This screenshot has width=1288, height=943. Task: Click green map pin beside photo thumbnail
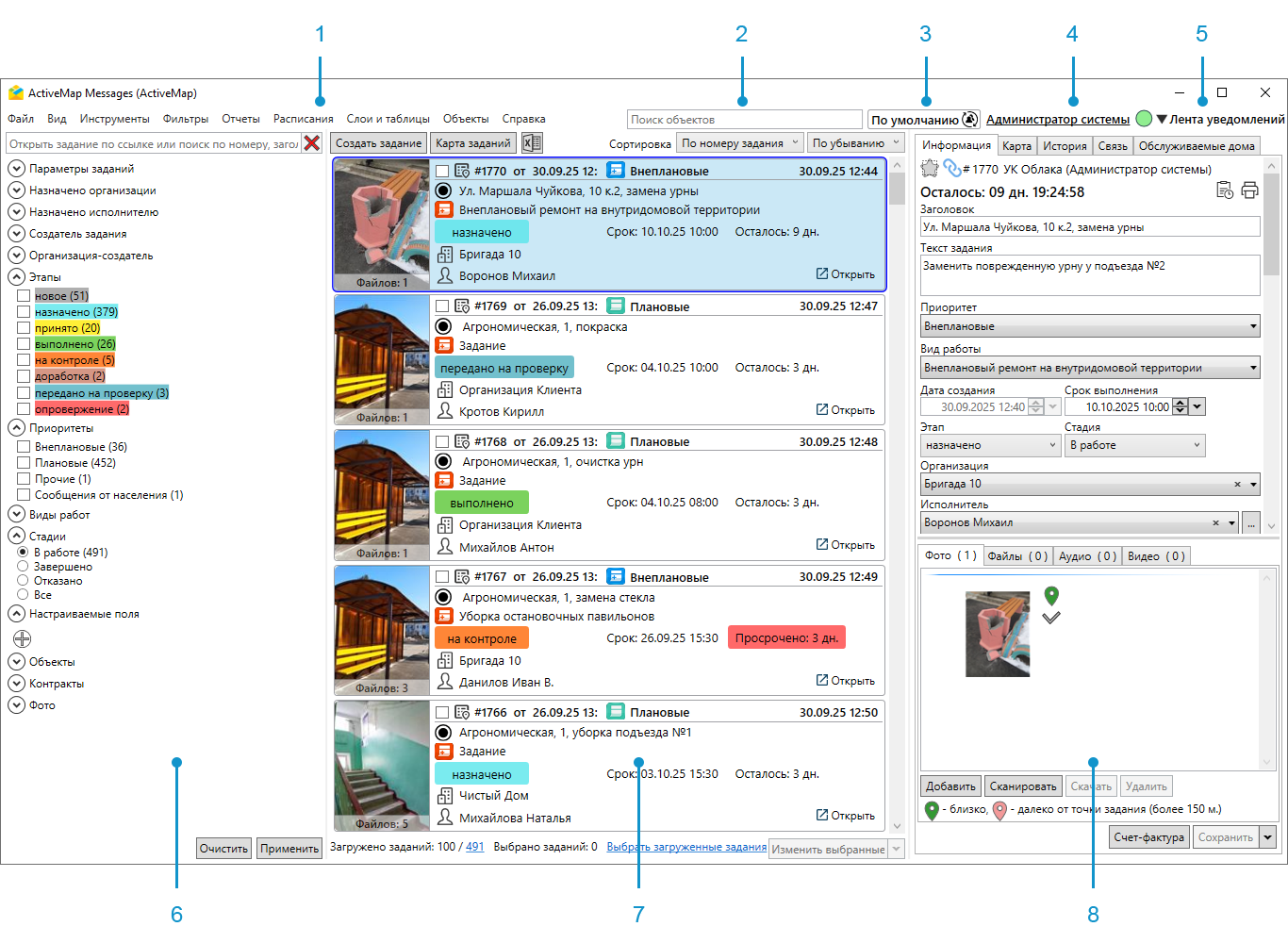[1051, 595]
